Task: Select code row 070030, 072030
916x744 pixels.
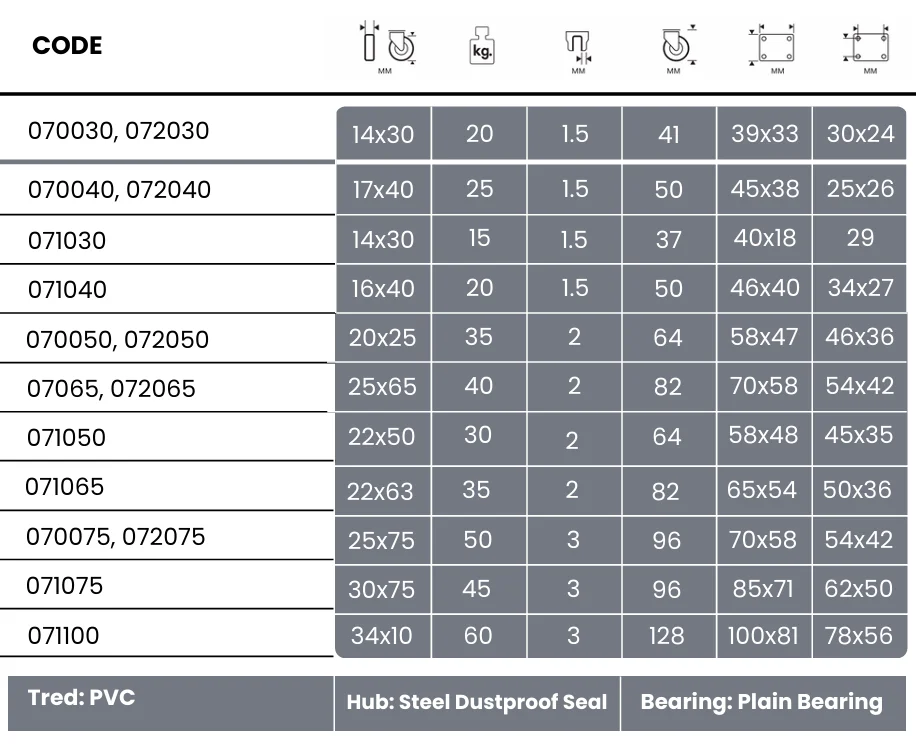Action: tap(119, 131)
